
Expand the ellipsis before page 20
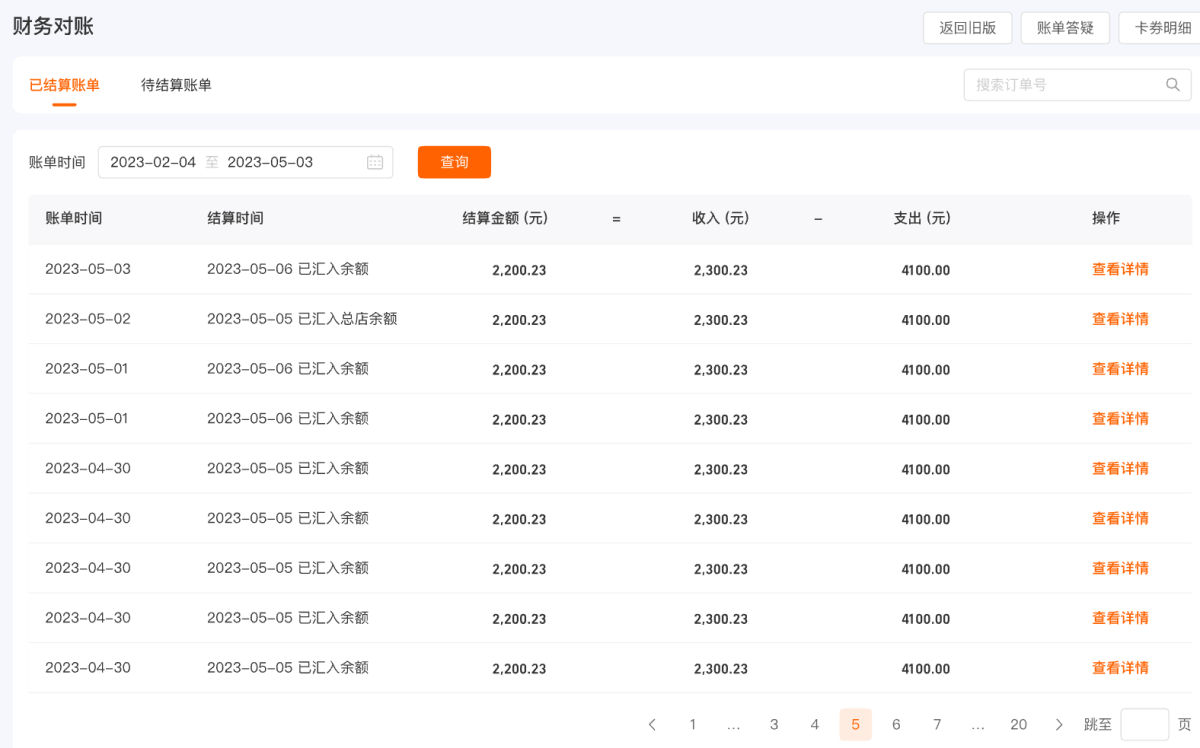tap(978, 724)
